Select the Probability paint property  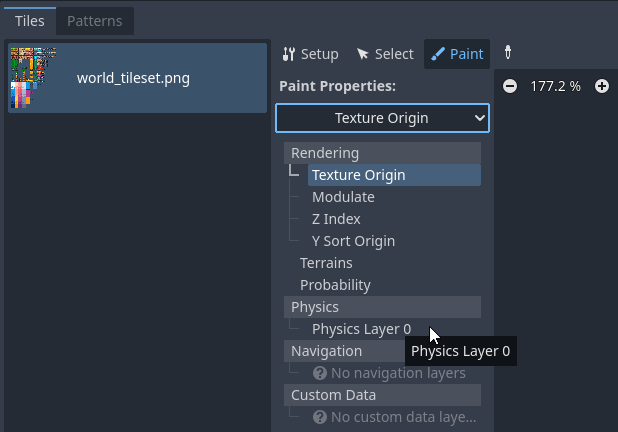tap(335, 285)
